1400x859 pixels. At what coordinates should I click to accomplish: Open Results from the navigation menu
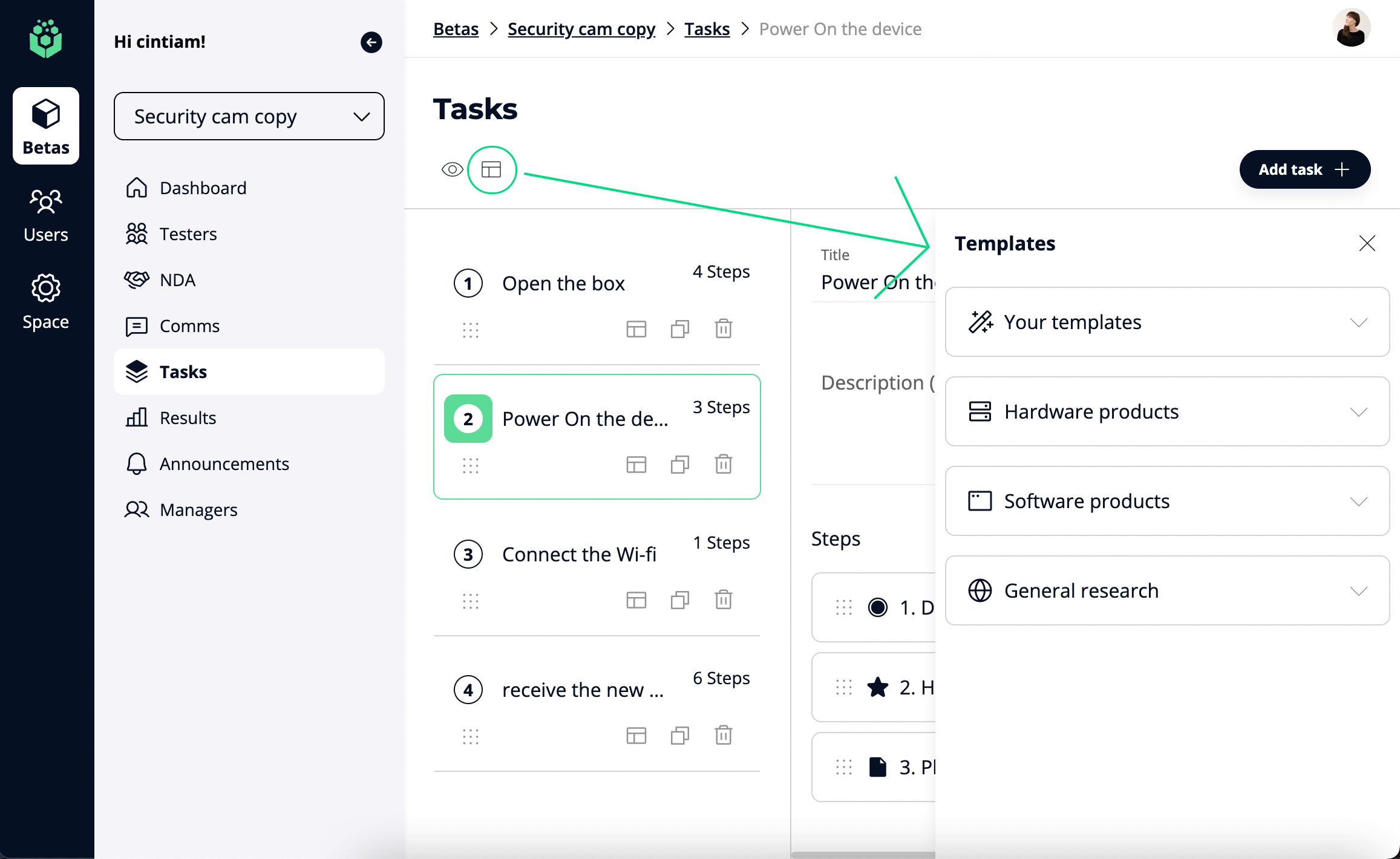point(188,417)
